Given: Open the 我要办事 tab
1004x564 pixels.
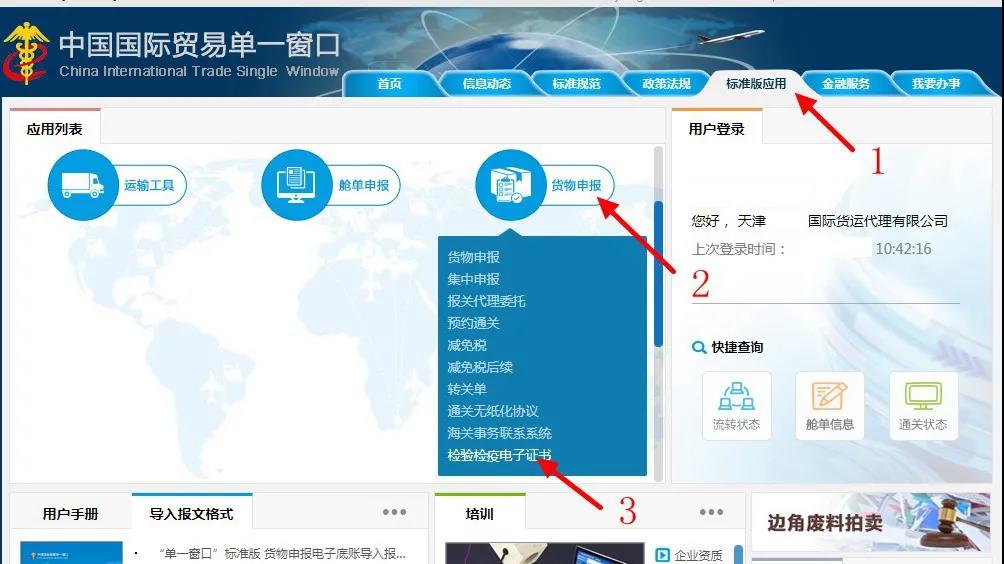Looking at the screenshot, I should click(x=936, y=84).
